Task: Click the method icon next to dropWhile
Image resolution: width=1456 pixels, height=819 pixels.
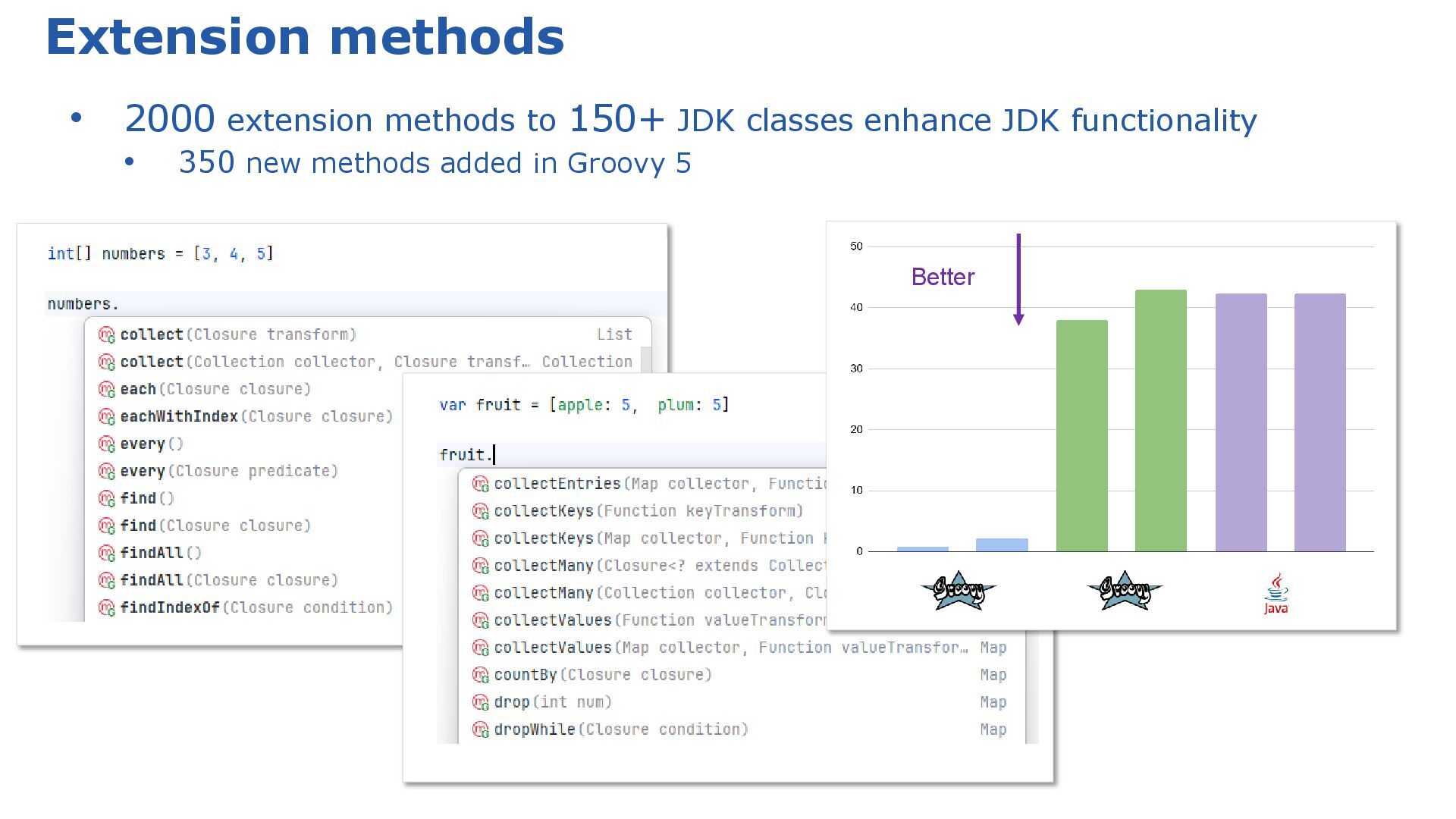Action: [x=480, y=730]
